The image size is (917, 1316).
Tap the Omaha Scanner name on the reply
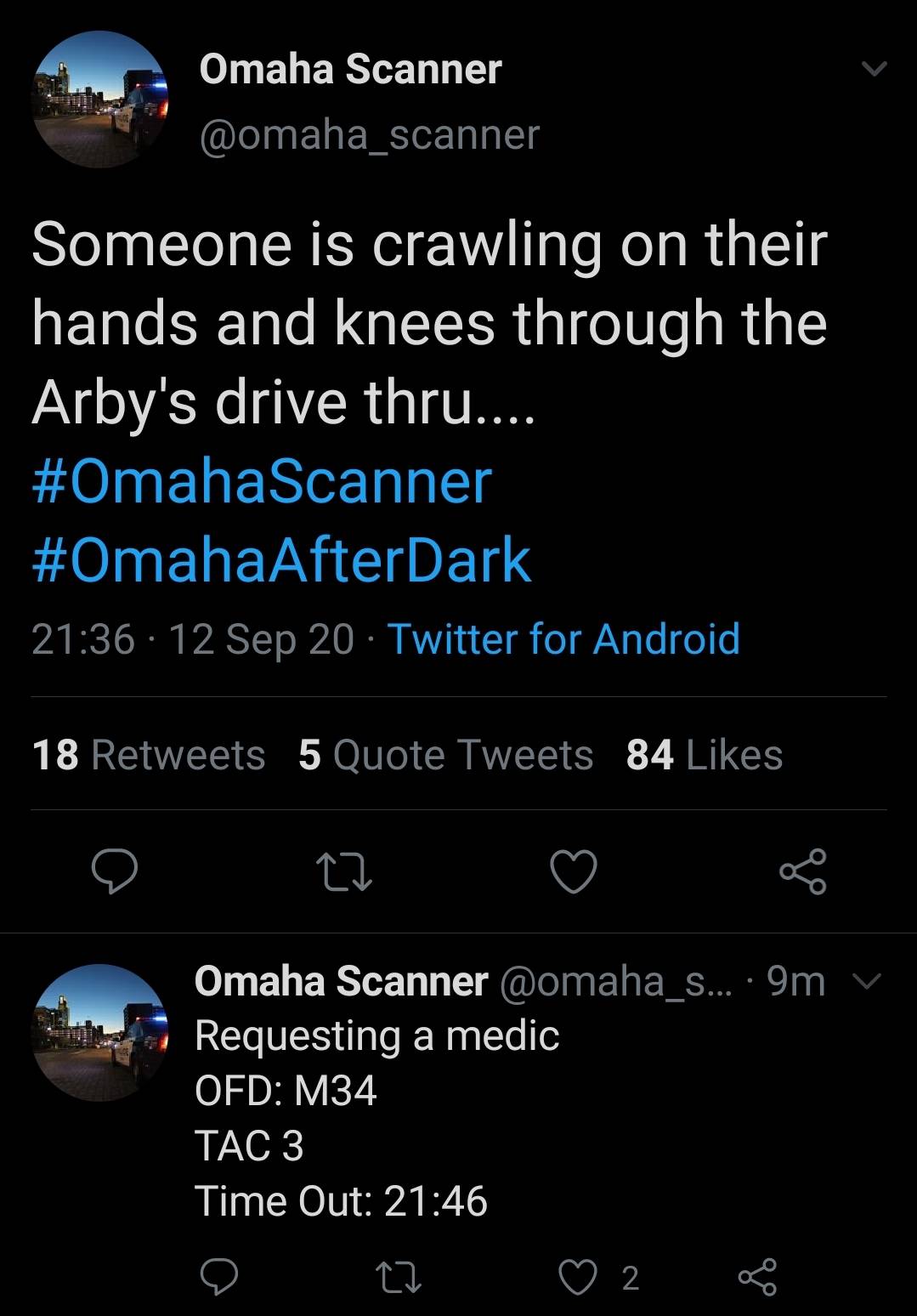coord(341,982)
